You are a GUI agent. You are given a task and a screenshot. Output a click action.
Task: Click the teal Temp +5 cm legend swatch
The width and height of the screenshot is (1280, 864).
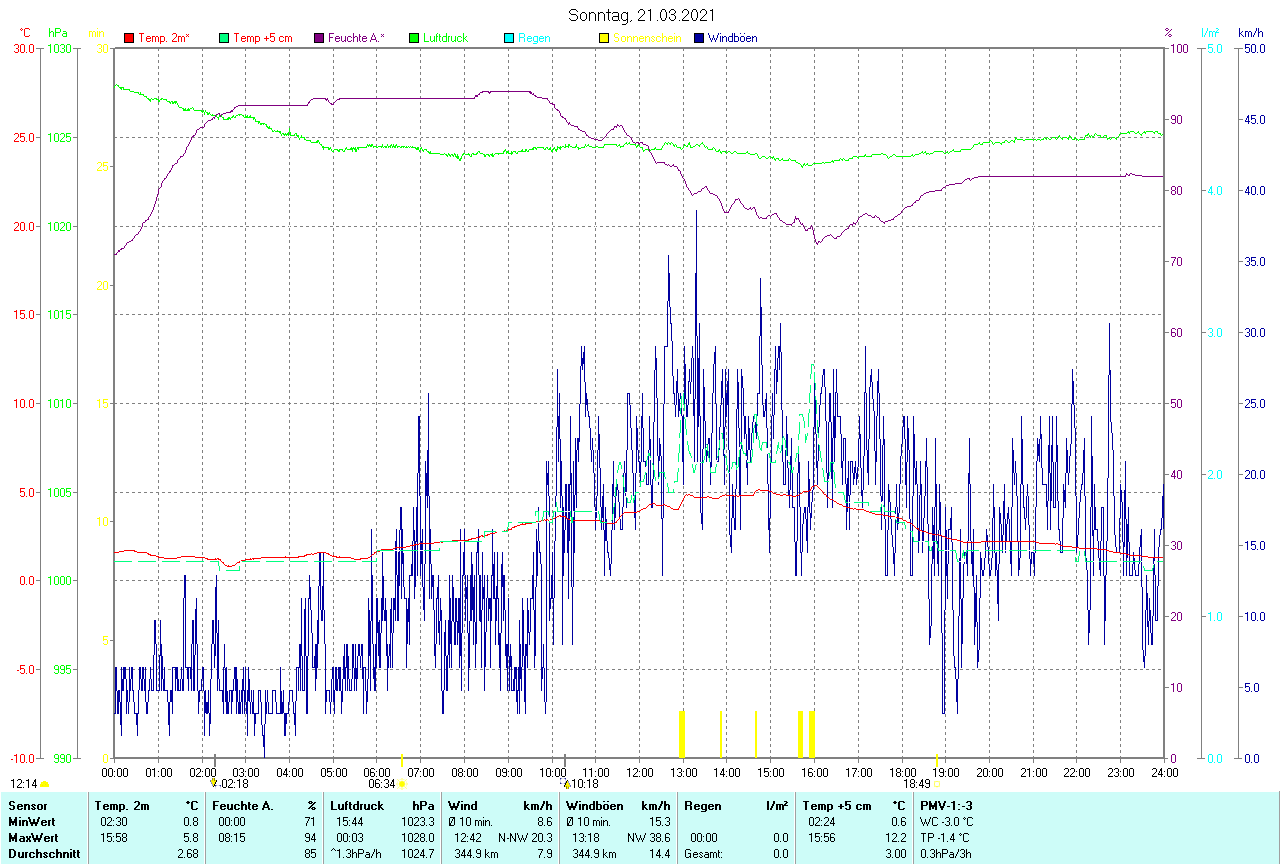click(x=224, y=39)
